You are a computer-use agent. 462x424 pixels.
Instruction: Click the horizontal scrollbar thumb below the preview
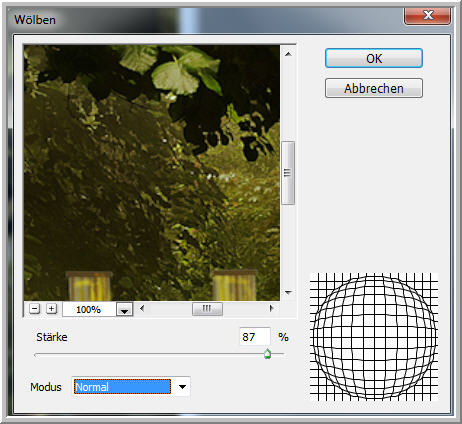click(207, 309)
